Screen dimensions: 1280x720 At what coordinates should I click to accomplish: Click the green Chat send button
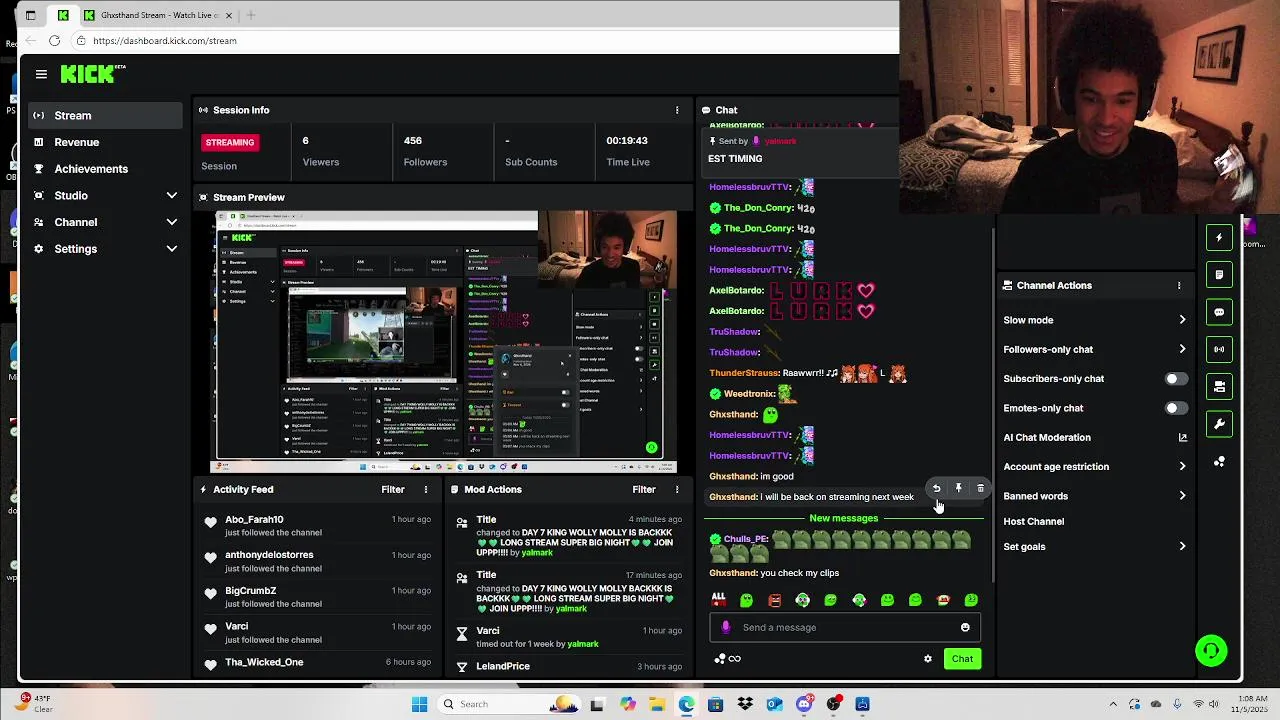(x=962, y=659)
